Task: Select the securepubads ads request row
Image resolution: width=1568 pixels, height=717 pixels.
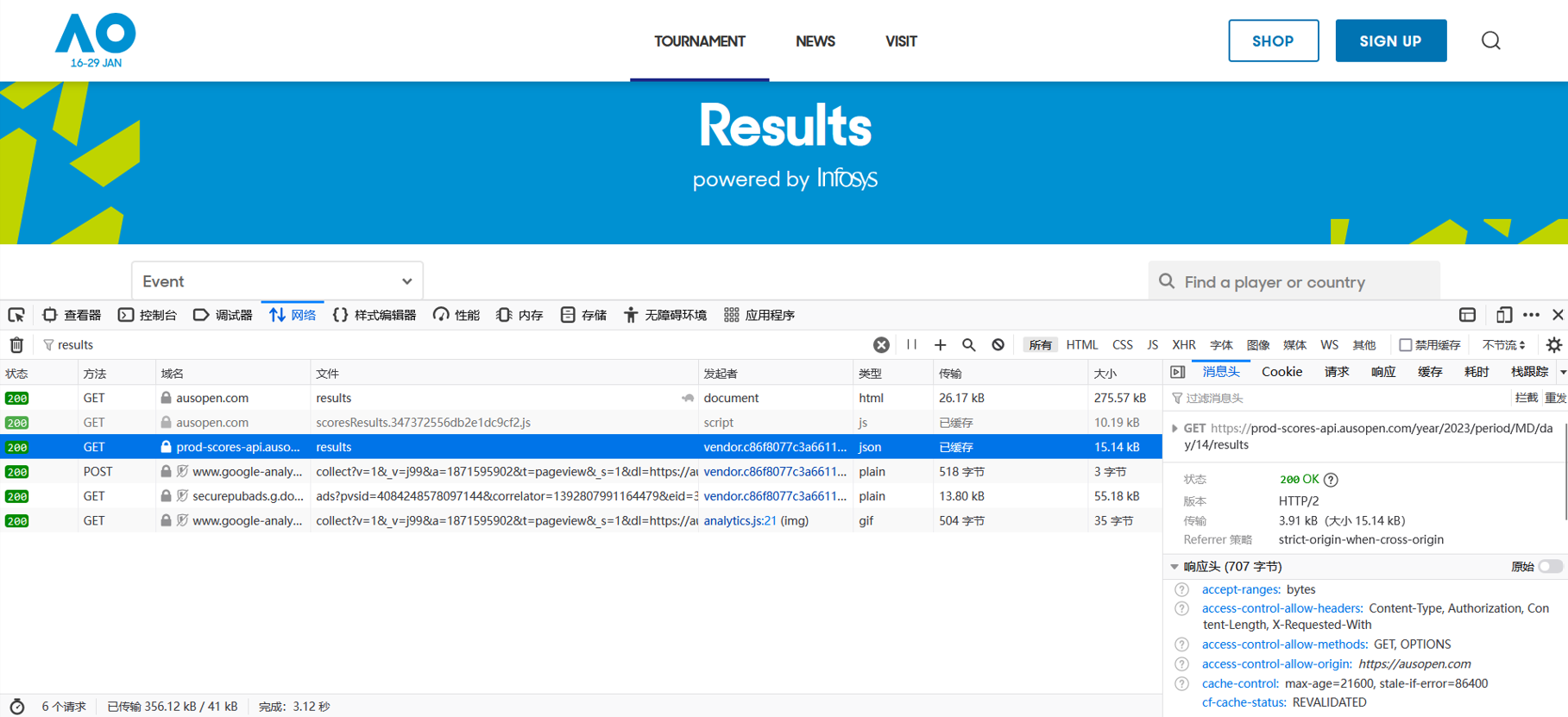Action: pyautogui.click(x=581, y=496)
